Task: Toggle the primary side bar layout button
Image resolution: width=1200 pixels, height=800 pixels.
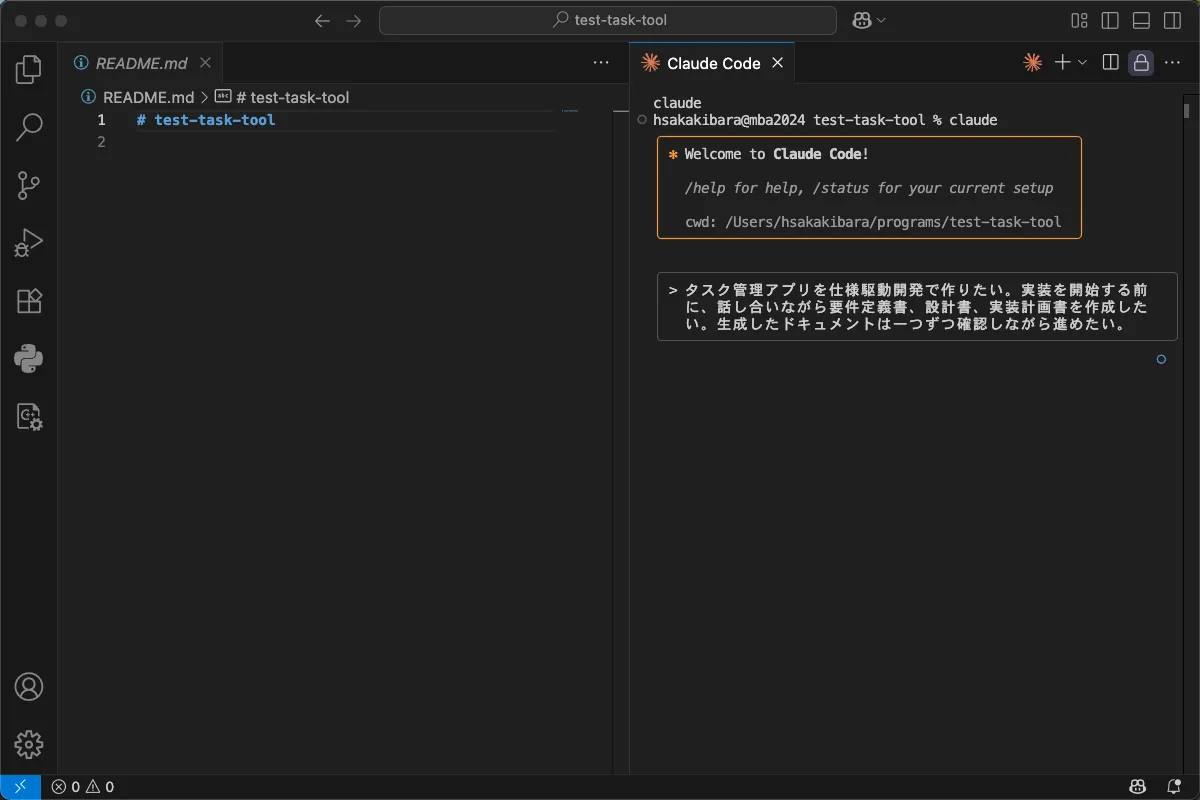Action: (1110, 21)
